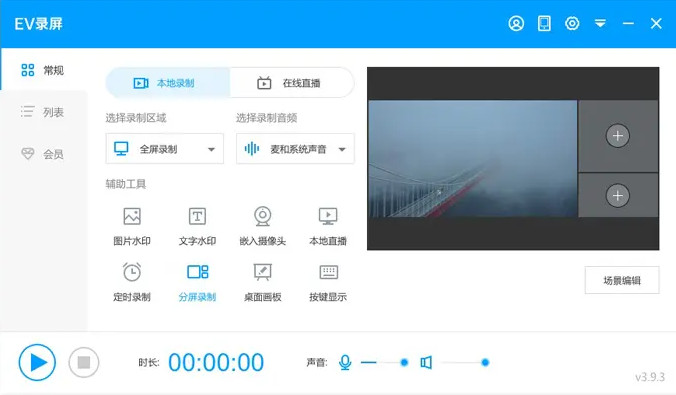Open the 图片水印 tool
This screenshot has height=395, width=676.
132,227
